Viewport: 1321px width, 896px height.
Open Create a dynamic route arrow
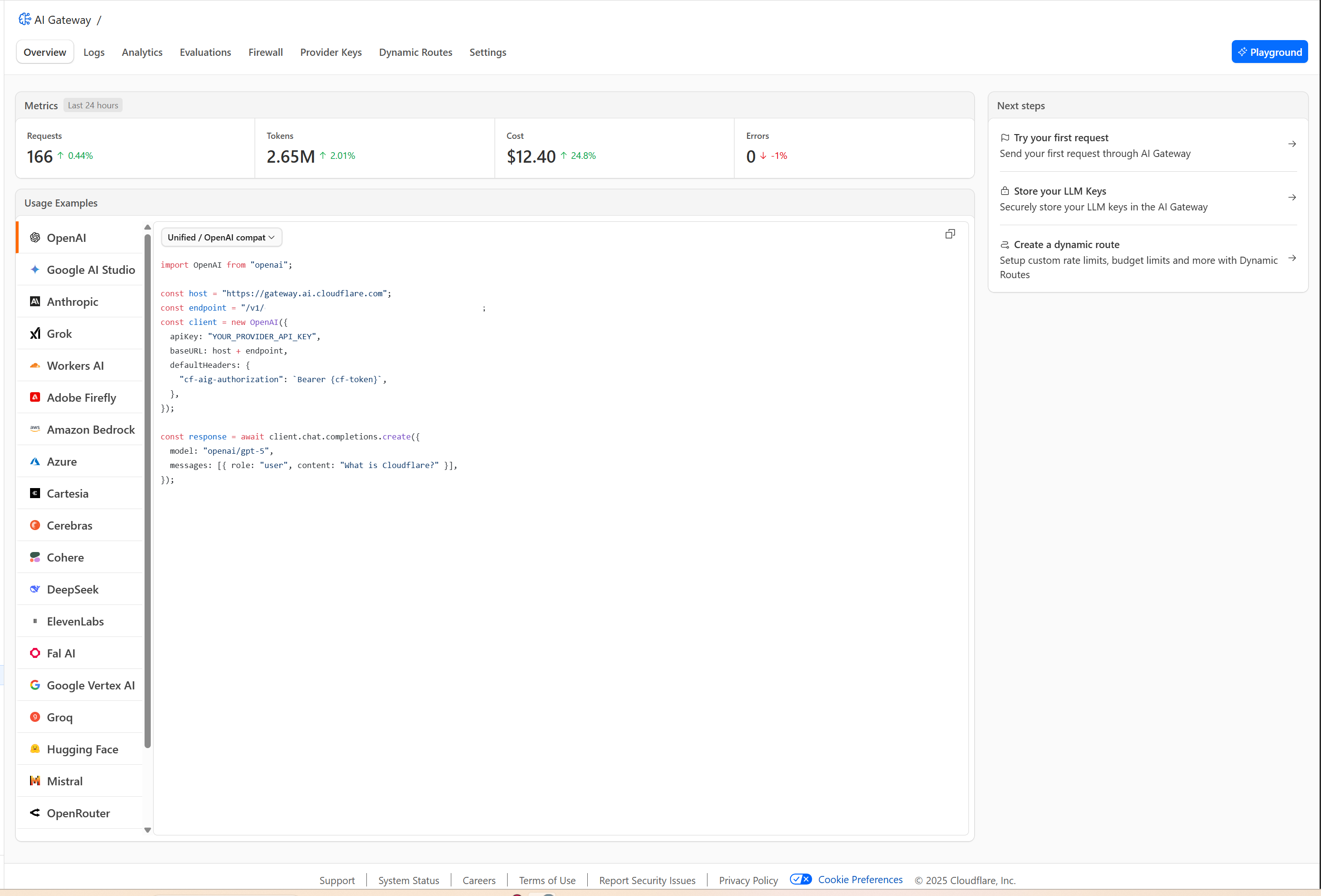pyautogui.click(x=1291, y=258)
